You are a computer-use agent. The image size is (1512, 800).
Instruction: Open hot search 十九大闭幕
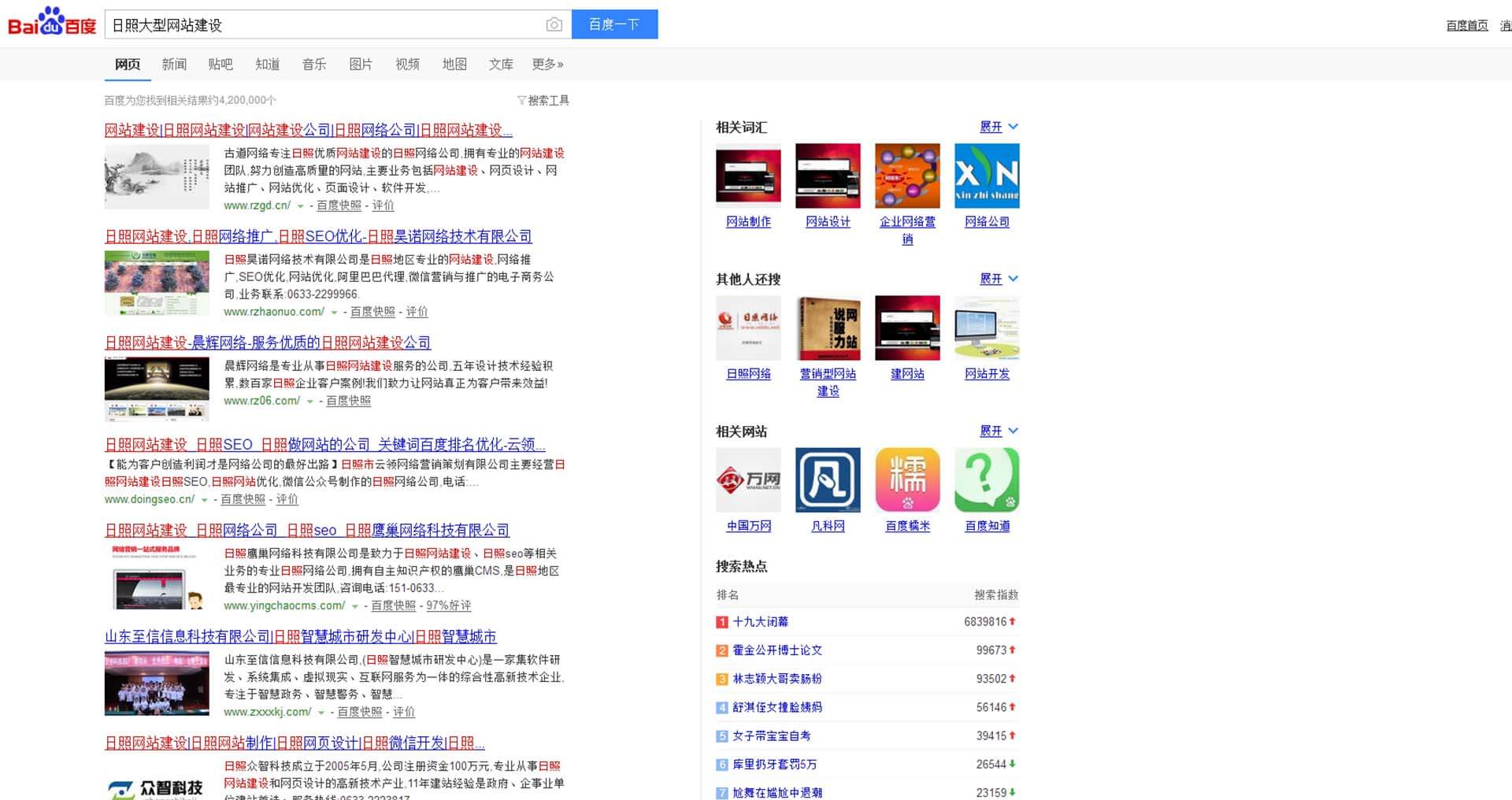pyautogui.click(x=760, y=622)
